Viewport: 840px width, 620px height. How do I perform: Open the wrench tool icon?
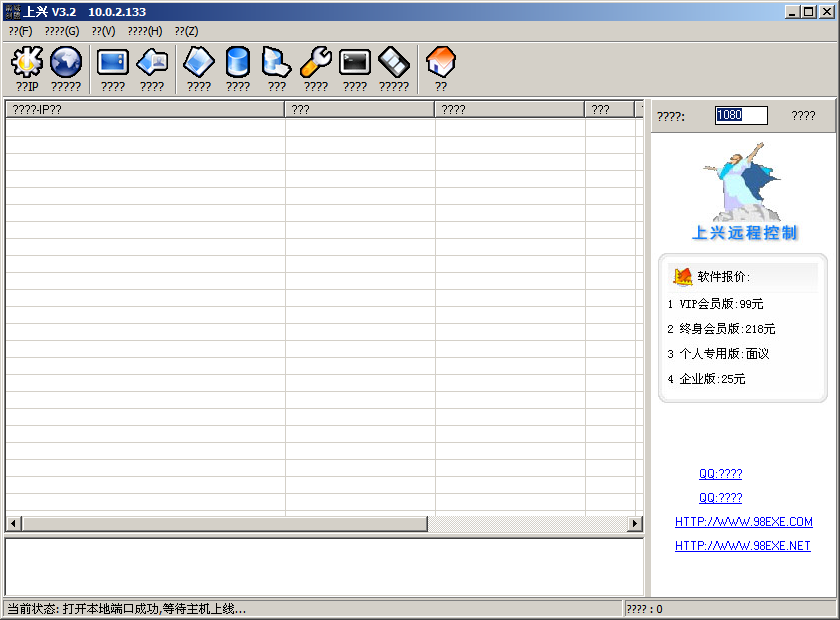point(316,64)
